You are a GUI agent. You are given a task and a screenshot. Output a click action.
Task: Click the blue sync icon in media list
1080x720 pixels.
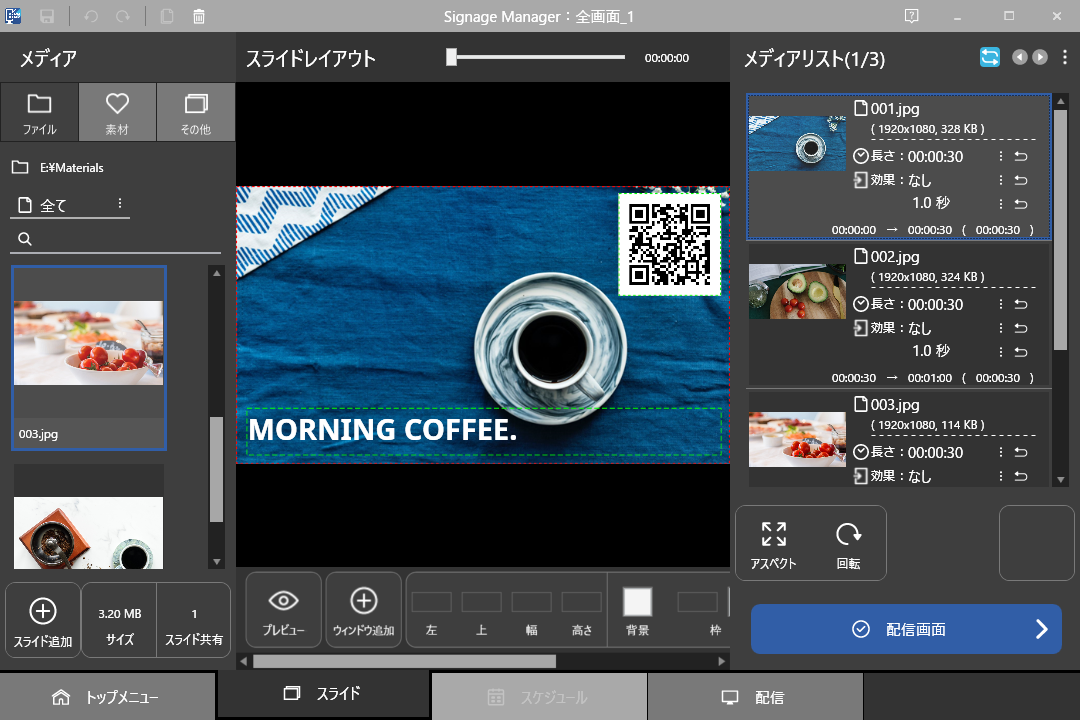pos(989,57)
